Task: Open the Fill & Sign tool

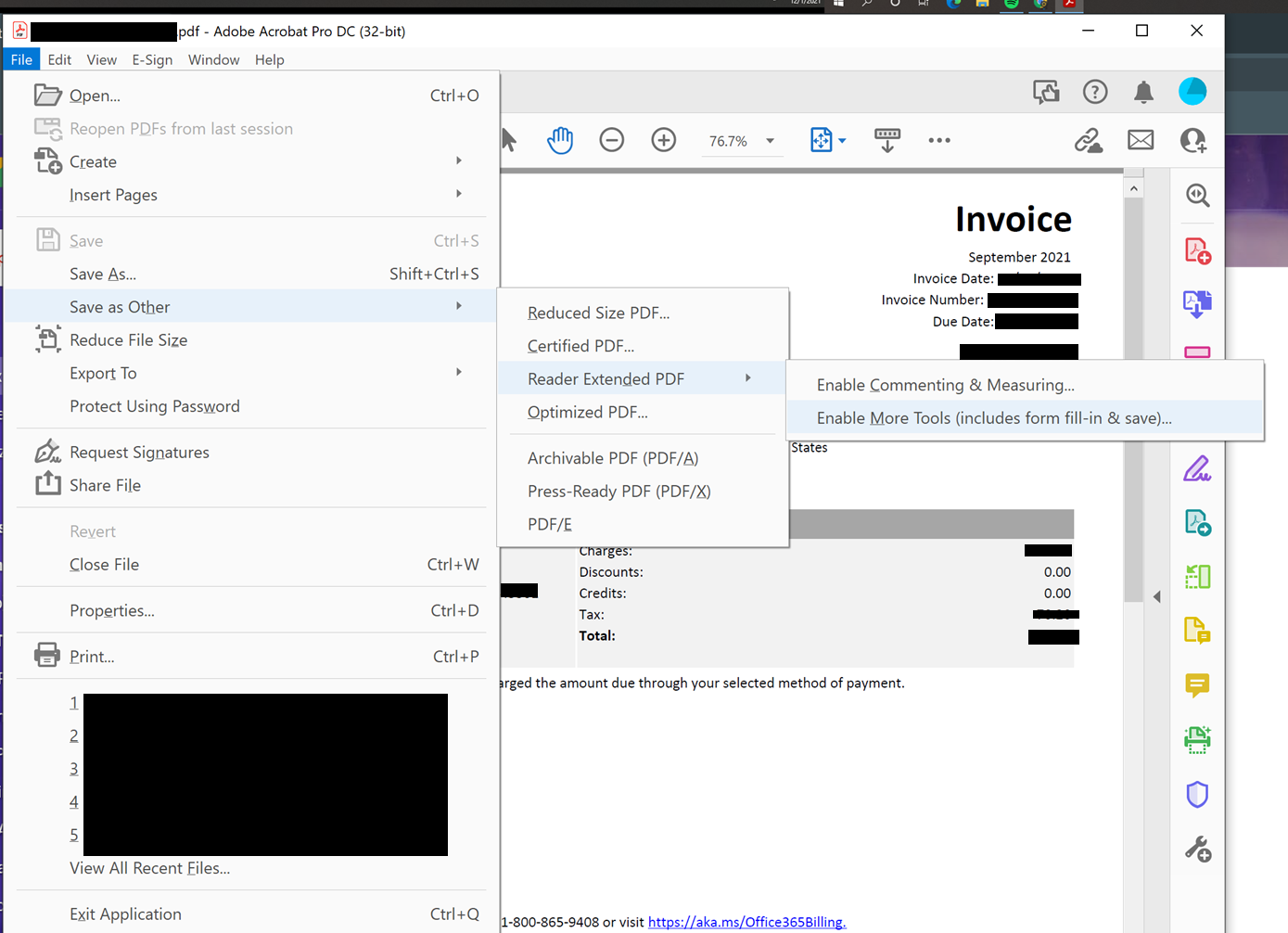Action: point(1197,468)
